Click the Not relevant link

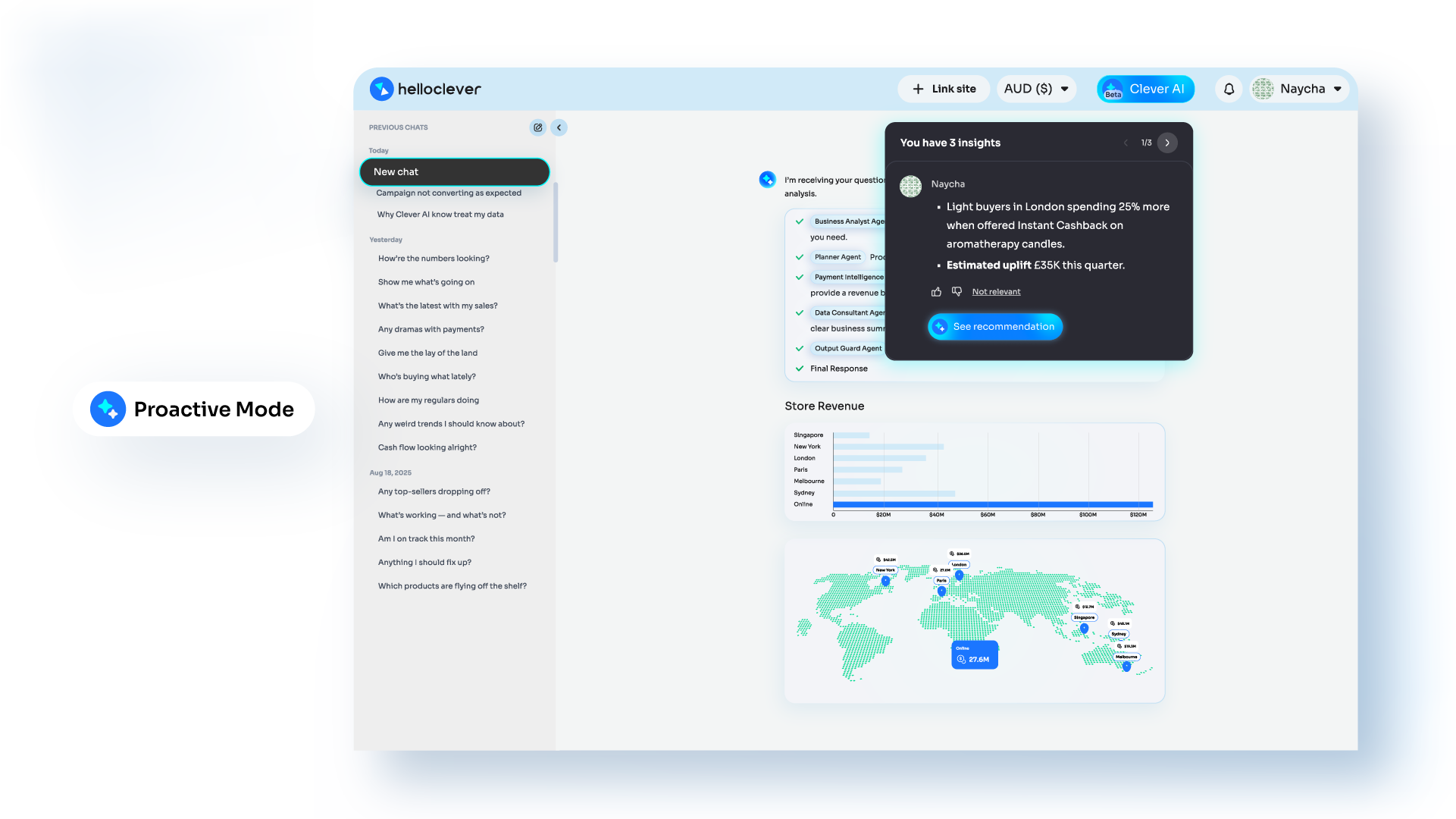coord(996,292)
